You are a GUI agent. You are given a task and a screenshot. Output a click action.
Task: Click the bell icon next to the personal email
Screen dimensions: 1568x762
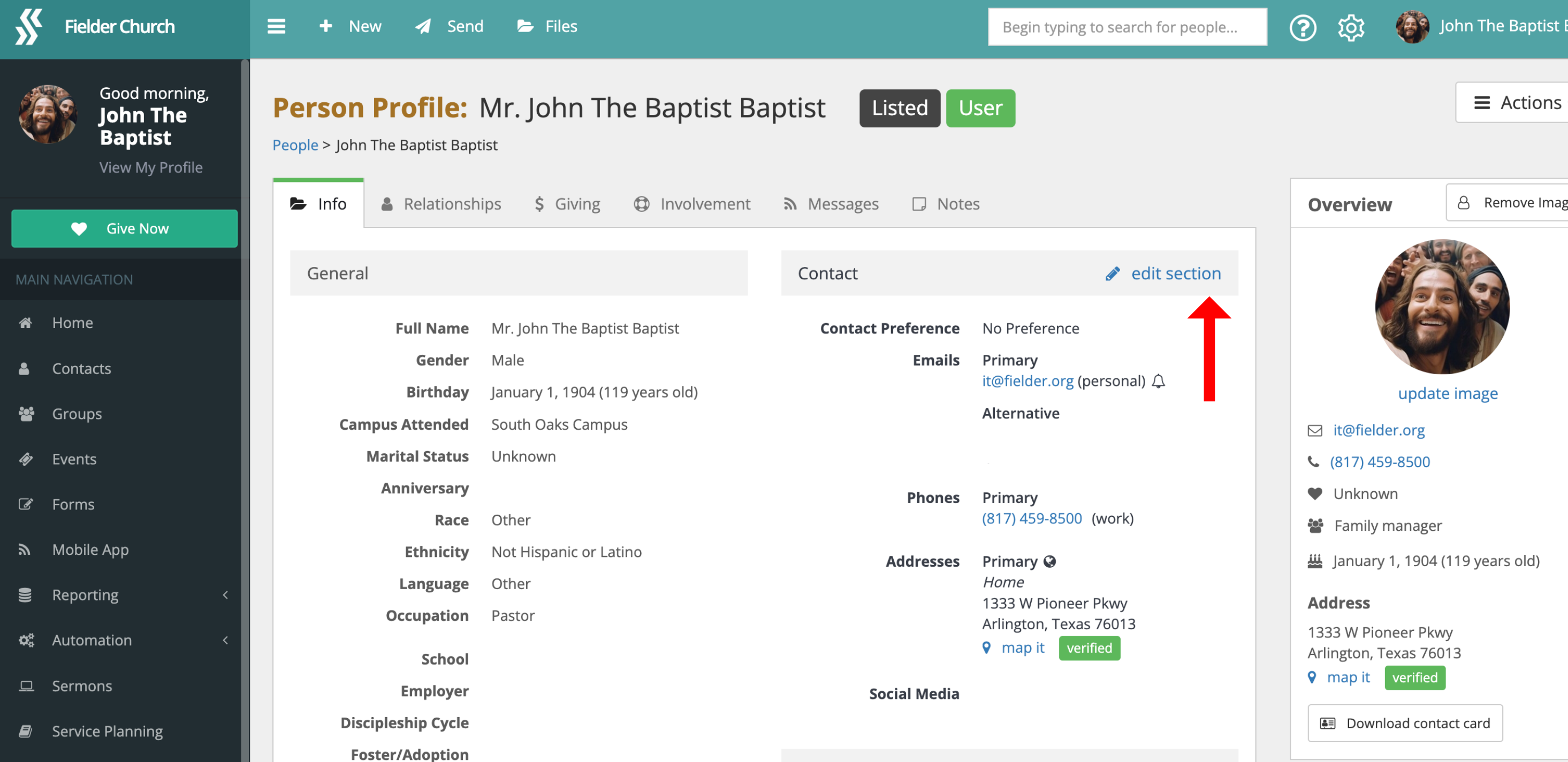1159,381
